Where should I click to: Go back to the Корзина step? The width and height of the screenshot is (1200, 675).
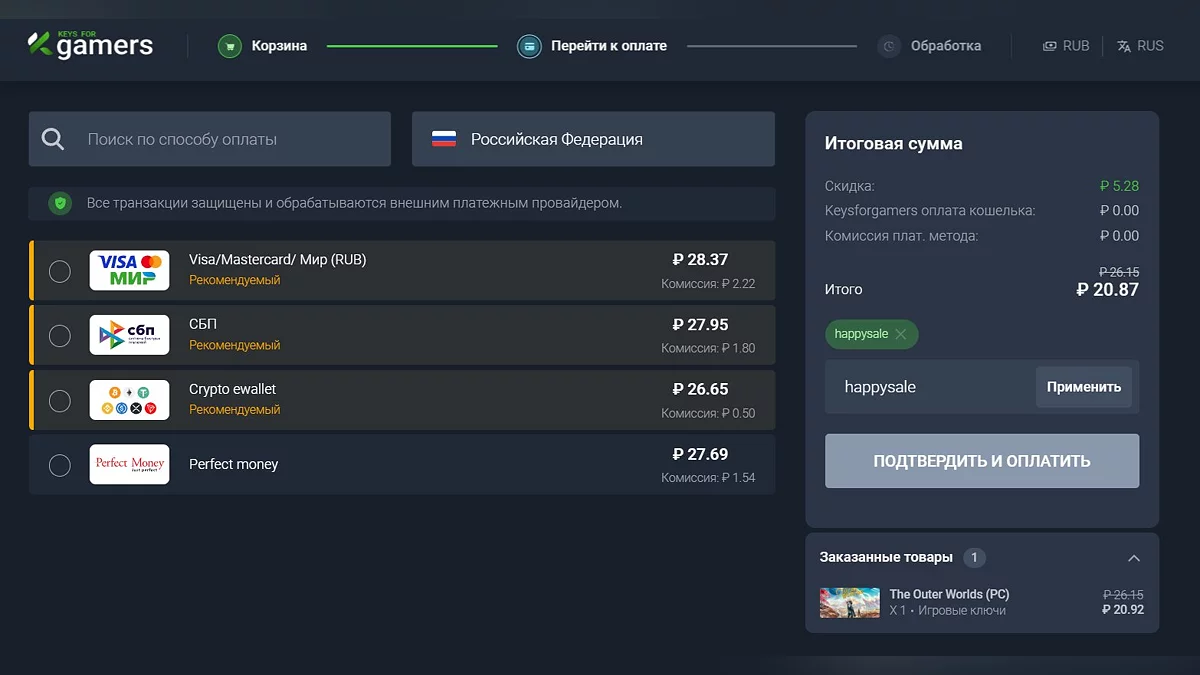coord(279,46)
